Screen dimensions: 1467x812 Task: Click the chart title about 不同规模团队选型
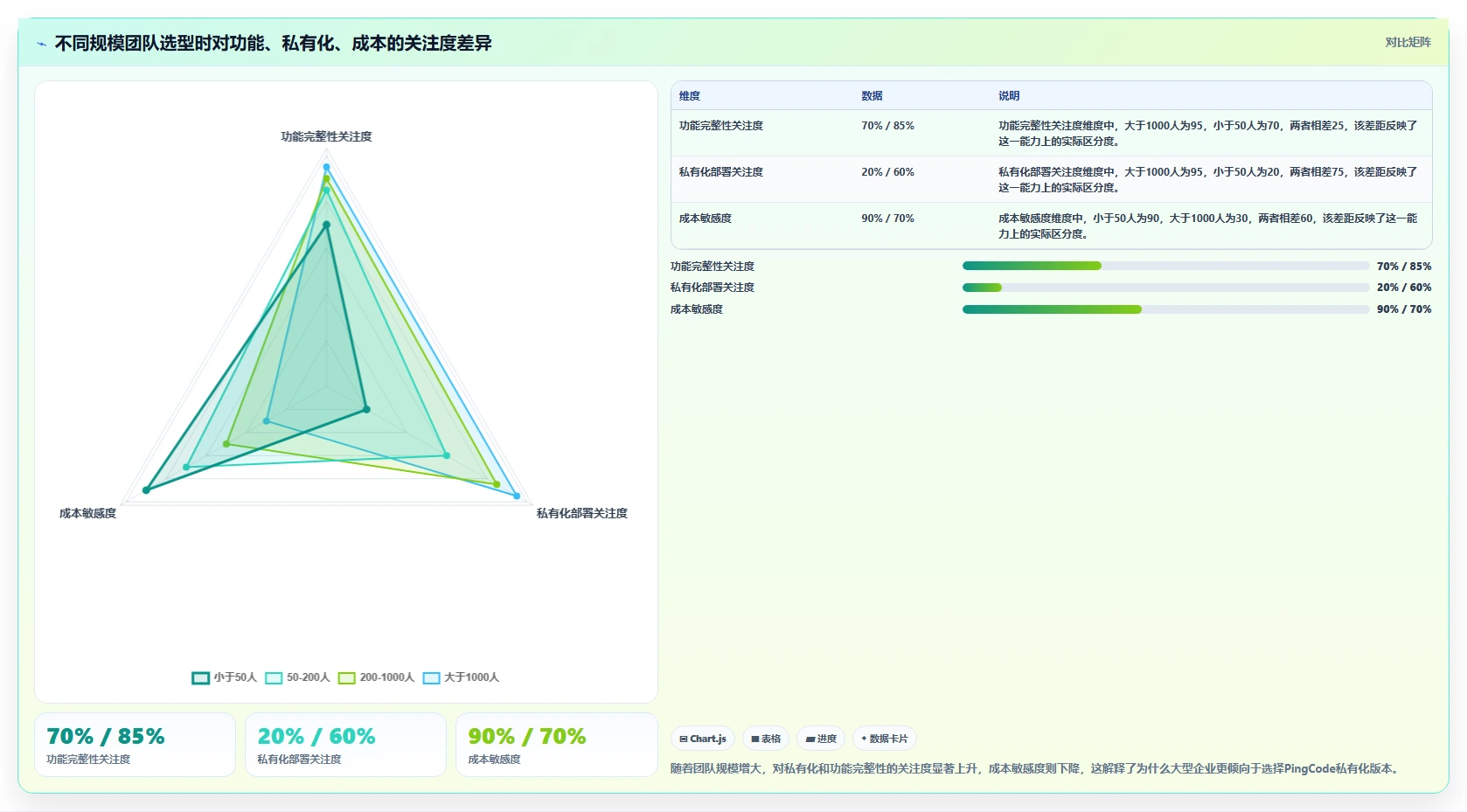click(x=273, y=44)
